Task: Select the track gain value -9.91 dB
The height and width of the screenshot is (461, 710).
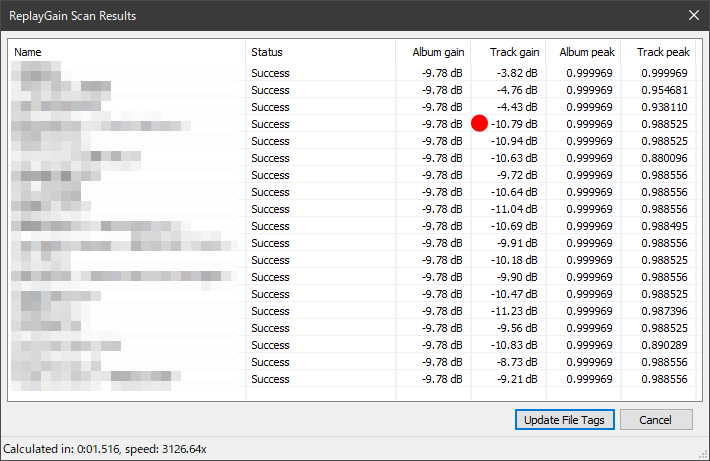Action: (517, 243)
